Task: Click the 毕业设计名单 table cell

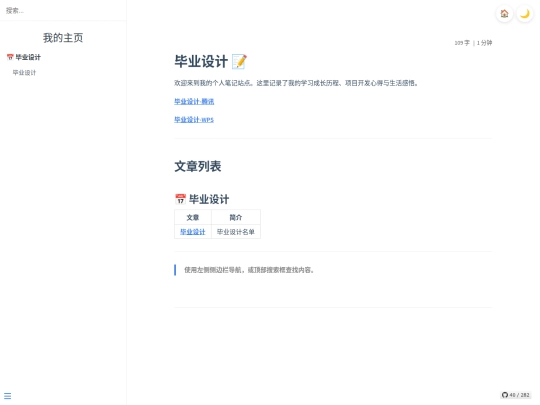Action: tap(236, 232)
